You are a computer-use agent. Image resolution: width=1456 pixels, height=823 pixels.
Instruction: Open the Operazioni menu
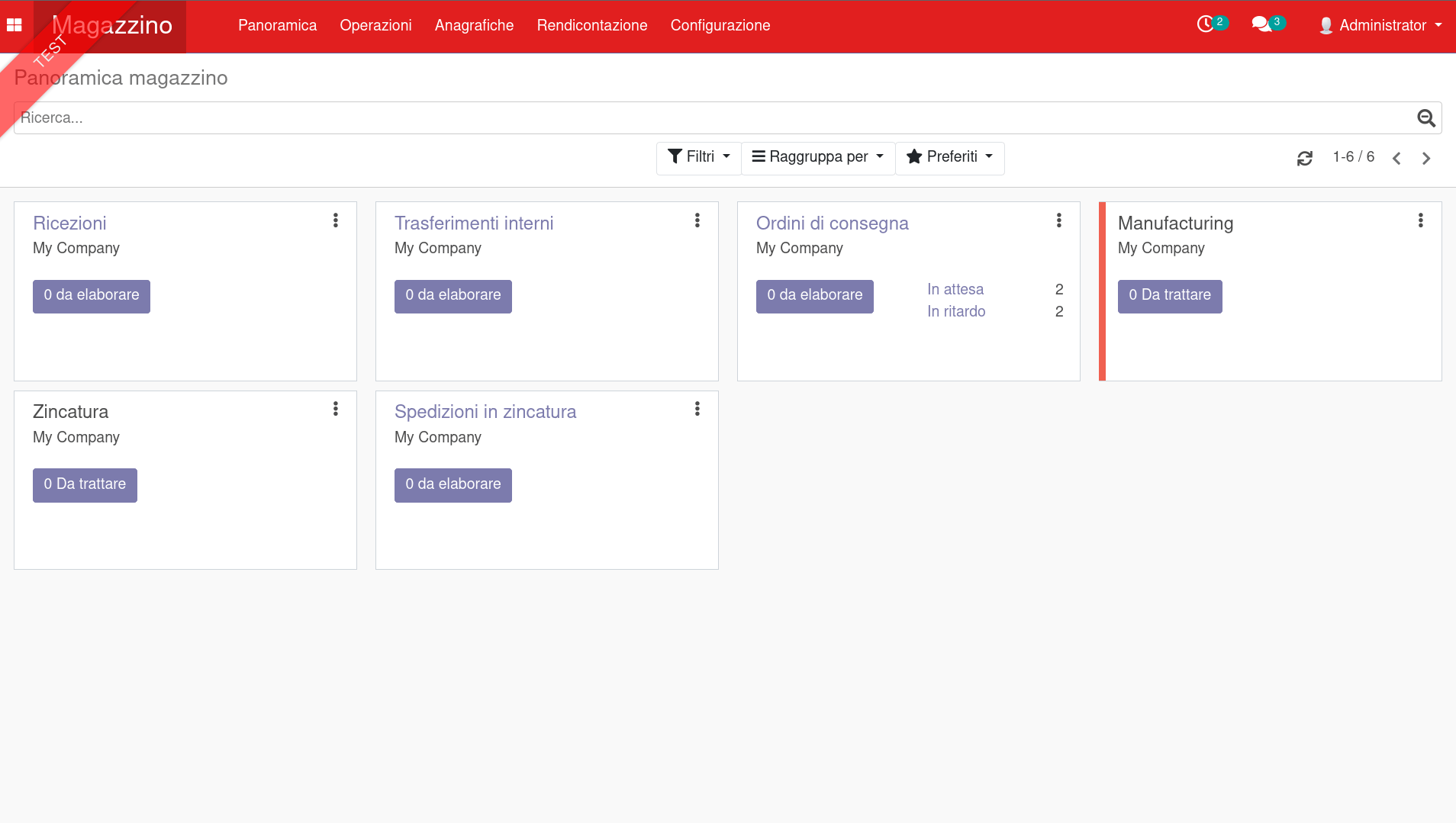[x=375, y=25]
